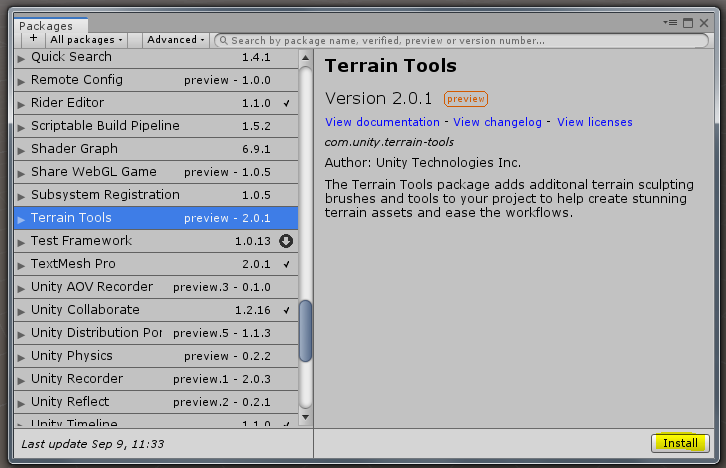Open View documentation link
Viewport: 726px width, 468px height.
(x=382, y=122)
